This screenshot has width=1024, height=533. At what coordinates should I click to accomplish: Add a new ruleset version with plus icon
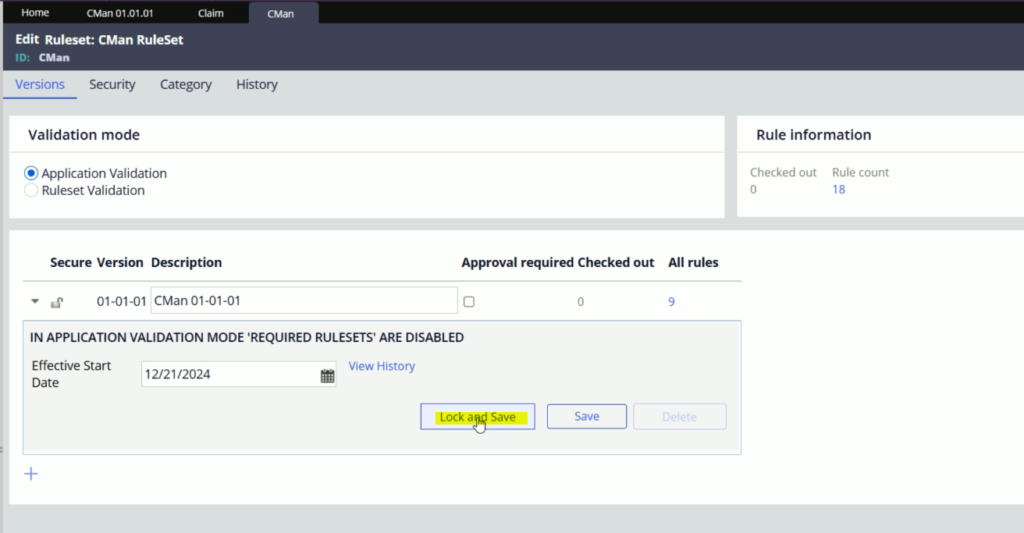pos(31,474)
